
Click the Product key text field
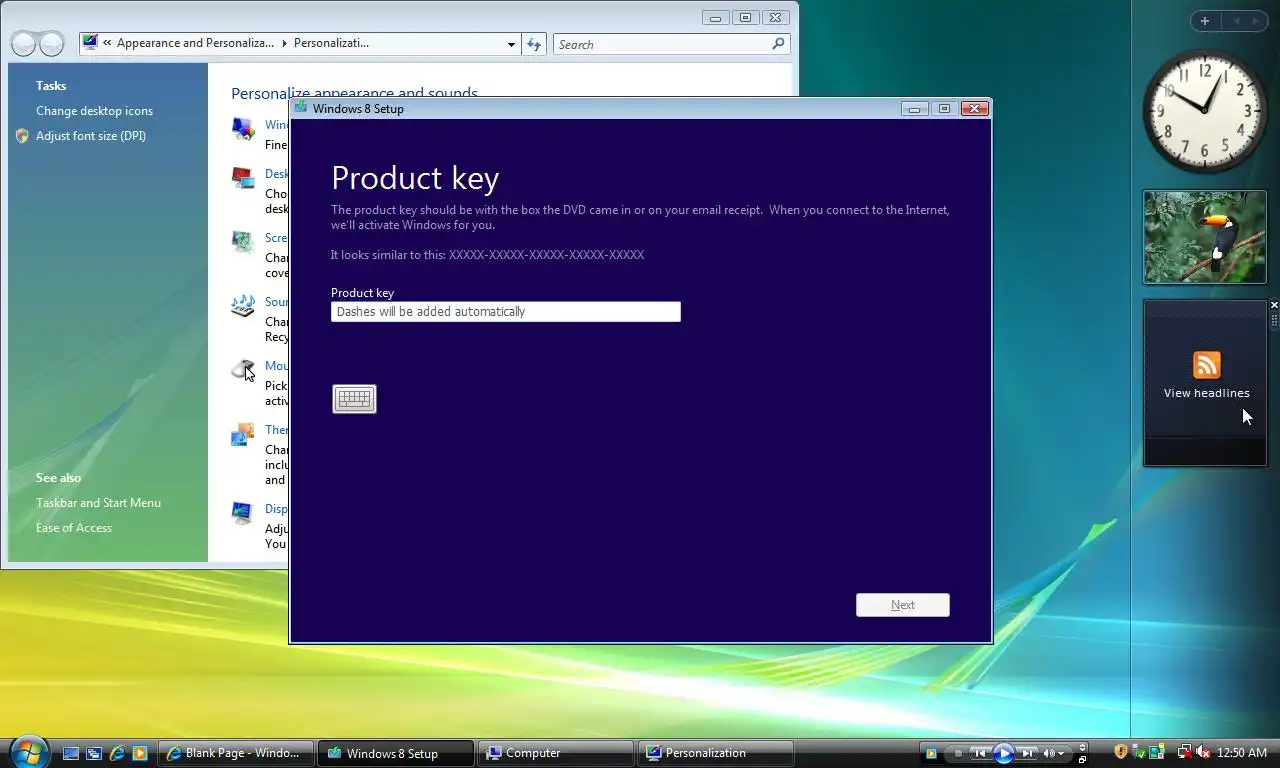505,312
